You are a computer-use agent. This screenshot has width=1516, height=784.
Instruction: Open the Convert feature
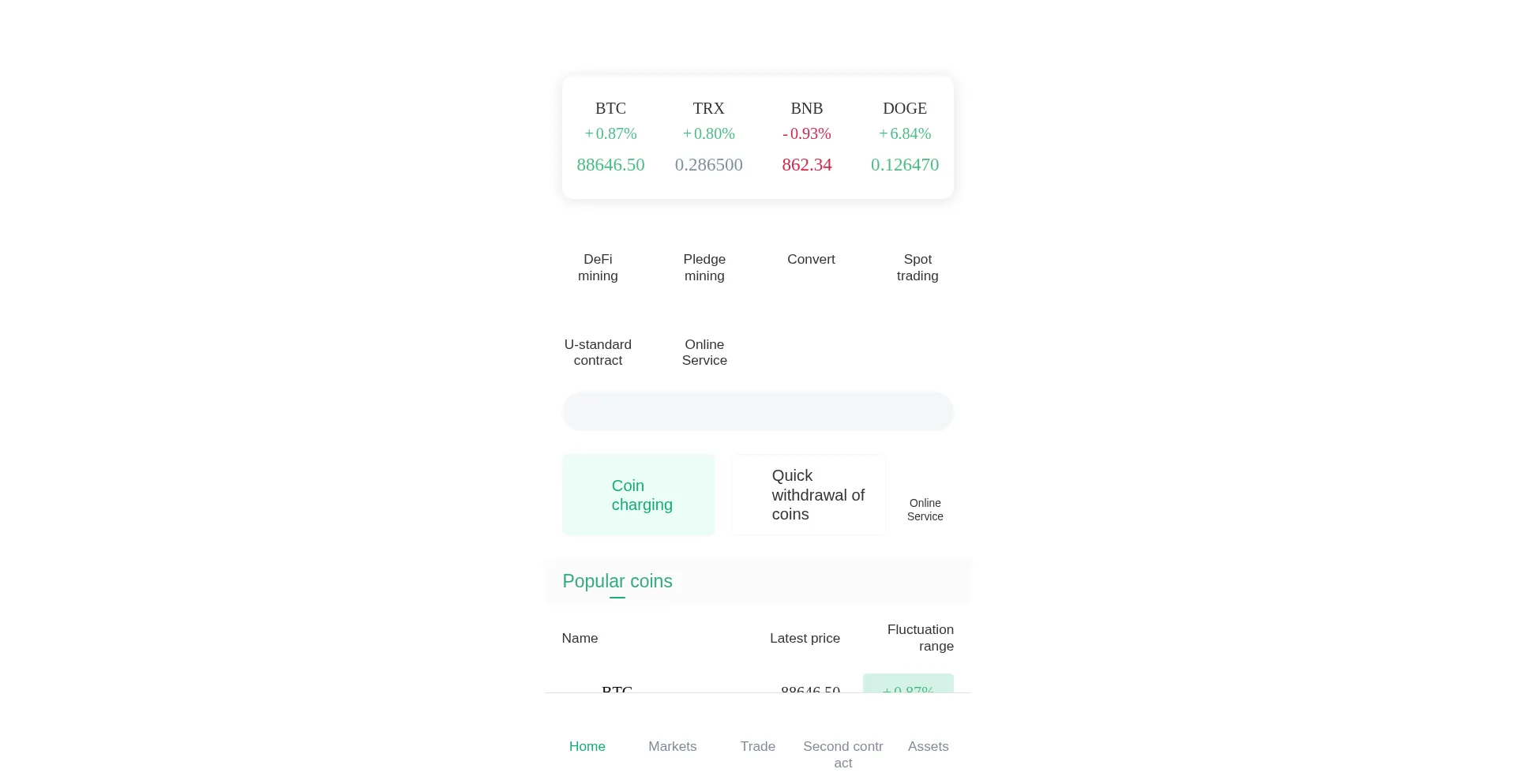811,259
